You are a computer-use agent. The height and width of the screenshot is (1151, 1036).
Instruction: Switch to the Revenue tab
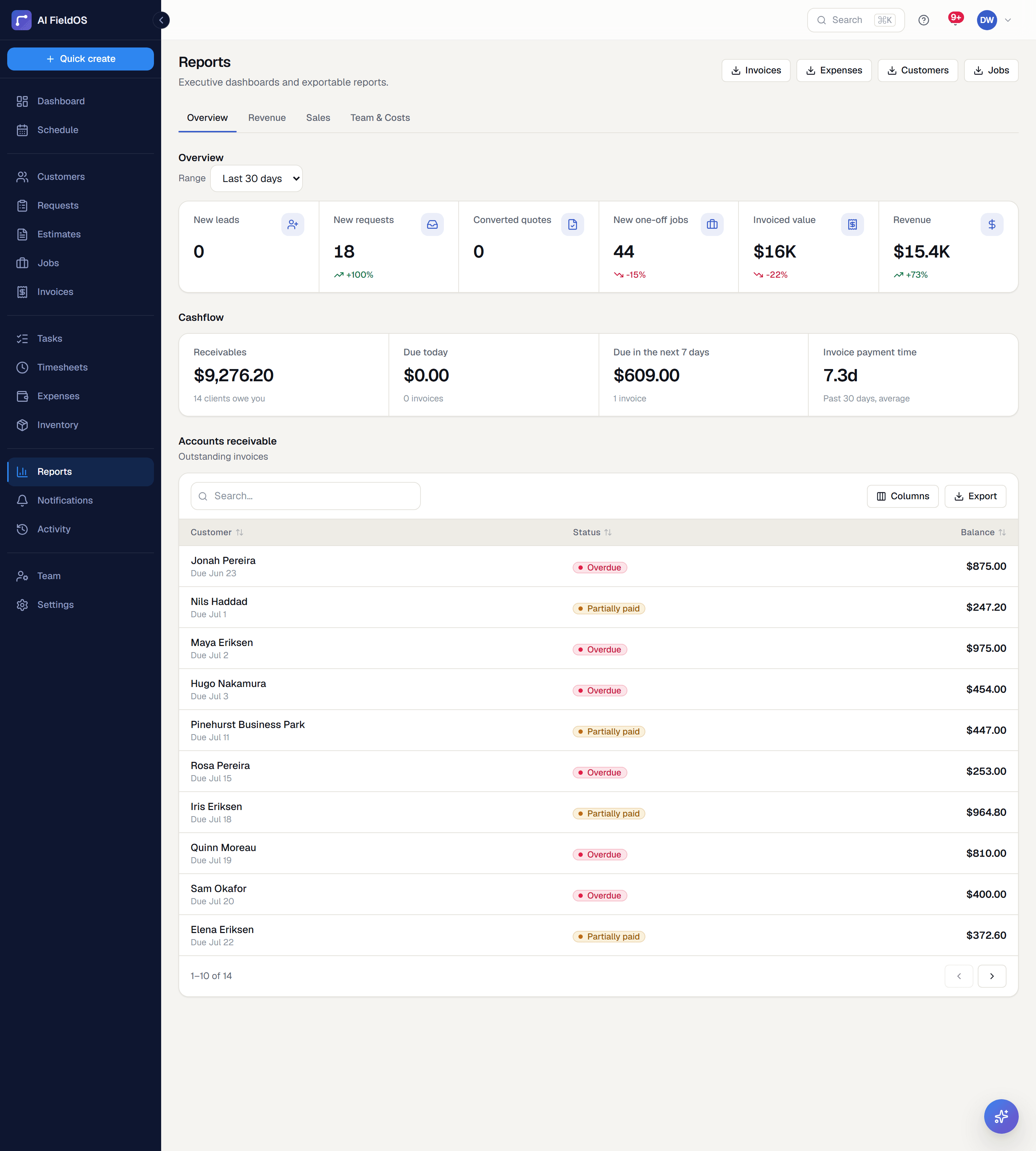pyautogui.click(x=267, y=118)
